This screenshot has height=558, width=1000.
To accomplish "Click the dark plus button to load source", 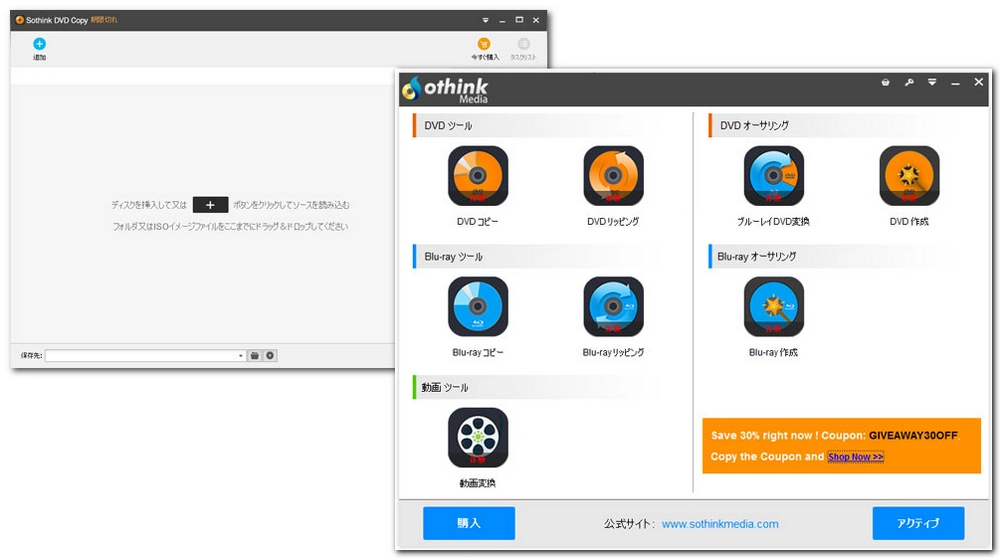I will pyautogui.click(x=210, y=205).
